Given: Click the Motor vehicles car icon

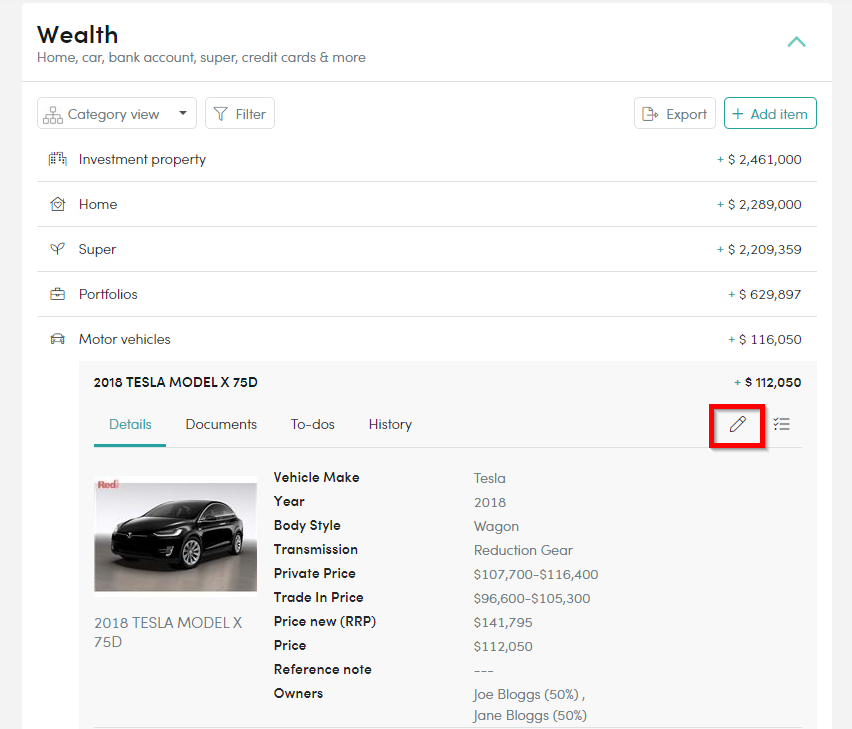Looking at the screenshot, I should (x=58, y=340).
